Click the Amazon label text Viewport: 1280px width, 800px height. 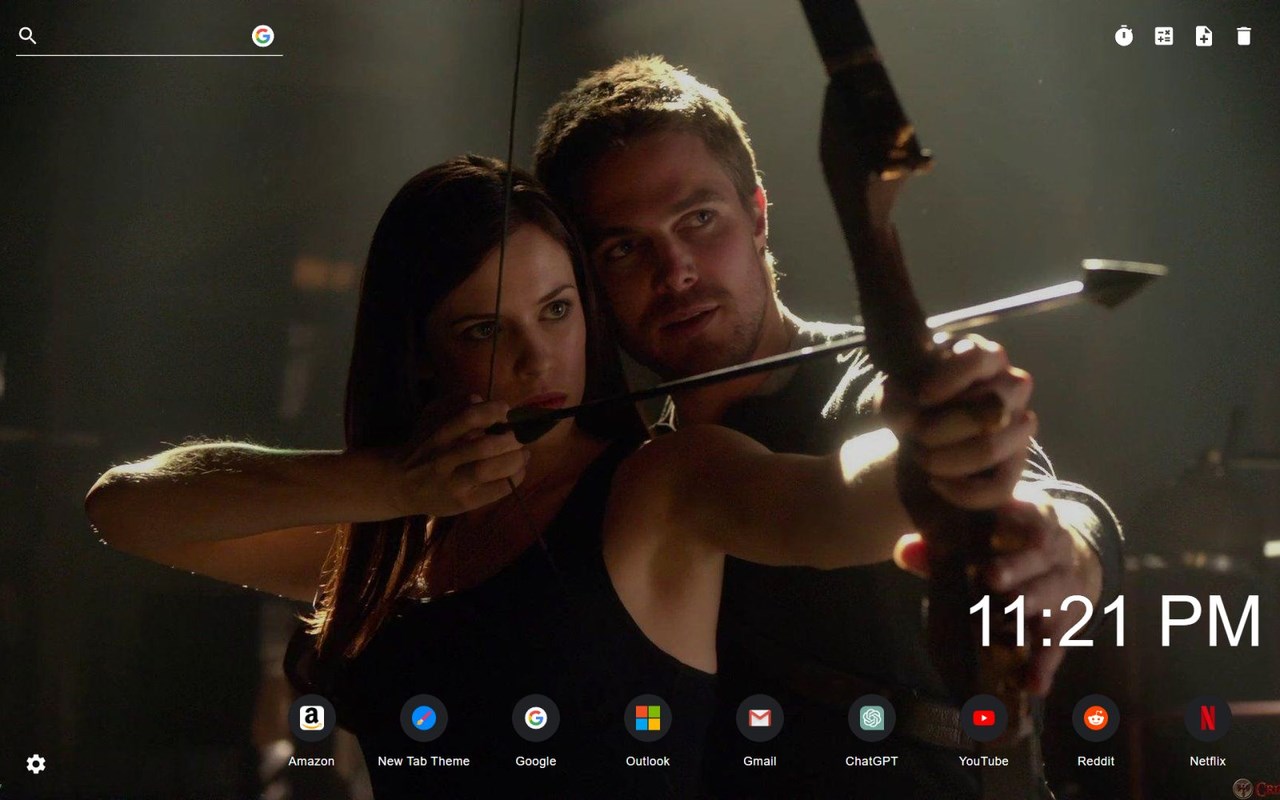click(312, 761)
